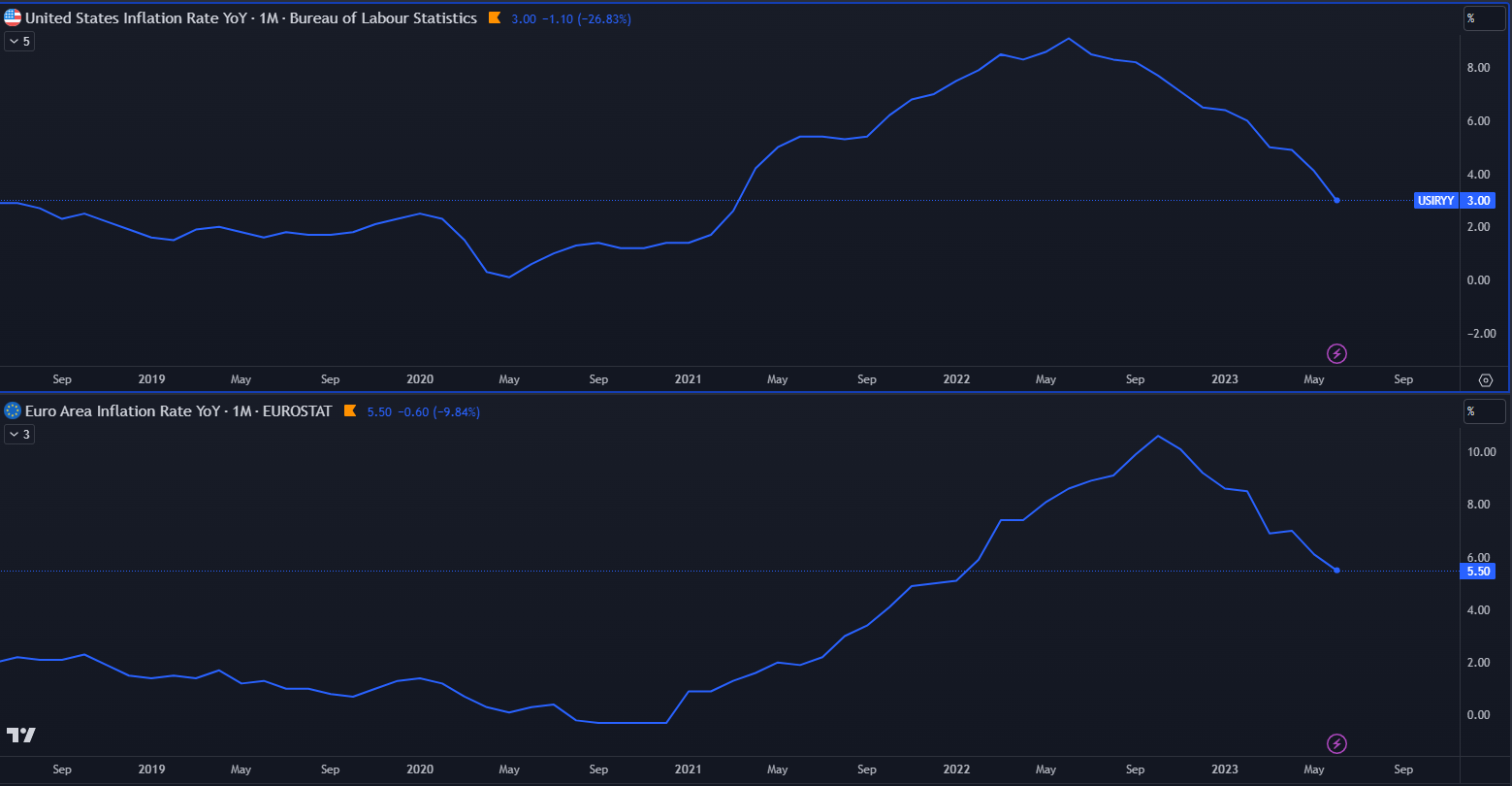1512x786 pixels.
Task: Expand the collapsed indicators legend showing 5
Action: pyautogui.click(x=18, y=42)
